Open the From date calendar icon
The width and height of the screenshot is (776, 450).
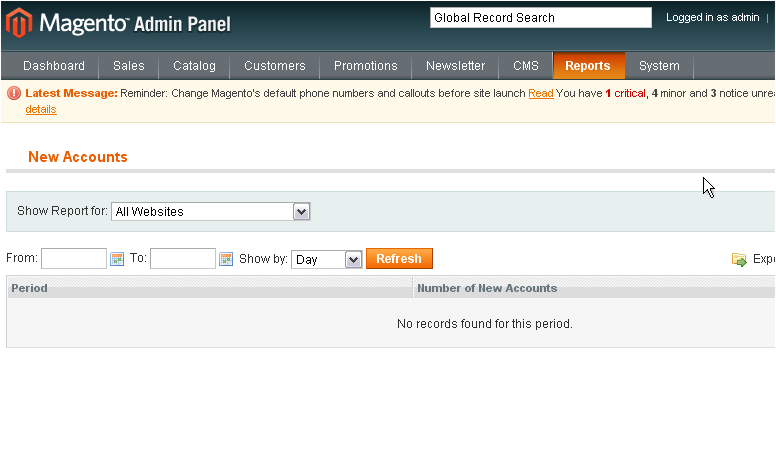tap(117, 259)
